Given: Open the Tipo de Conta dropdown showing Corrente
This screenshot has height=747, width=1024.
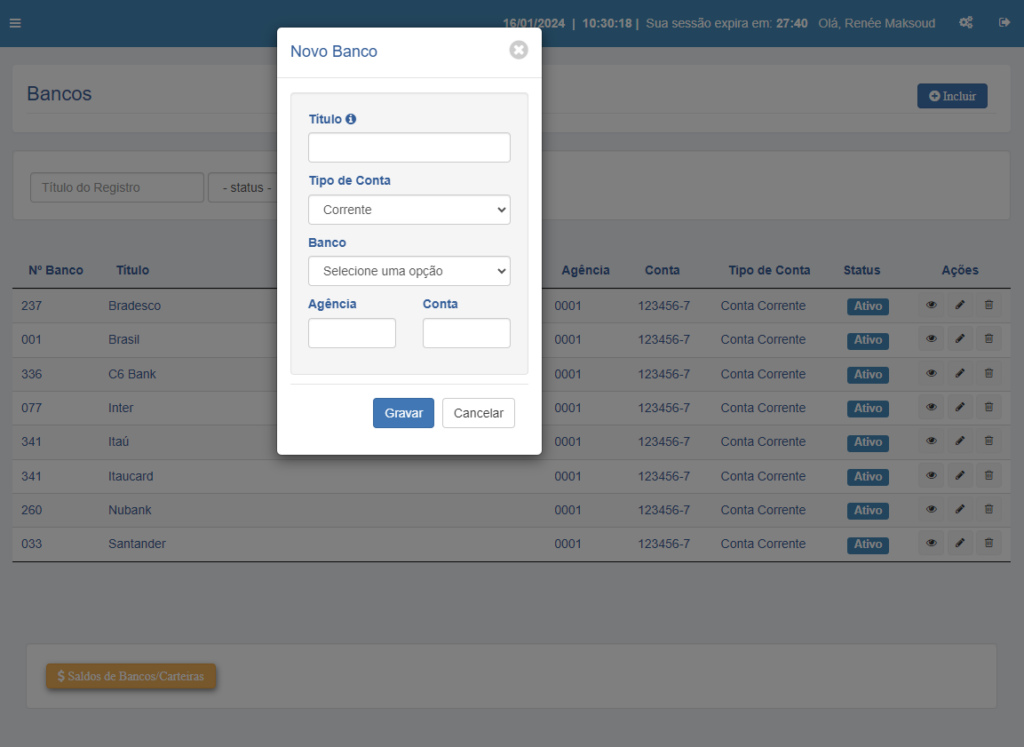Looking at the screenshot, I should pyautogui.click(x=409, y=210).
